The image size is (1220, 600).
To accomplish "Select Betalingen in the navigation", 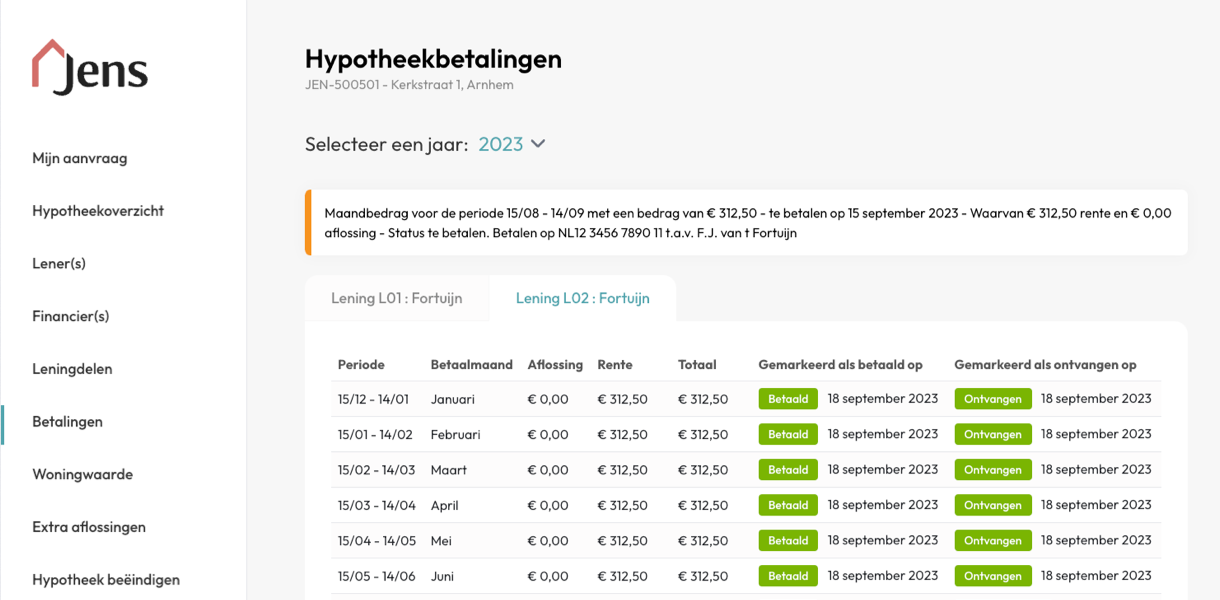I will [x=68, y=421].
